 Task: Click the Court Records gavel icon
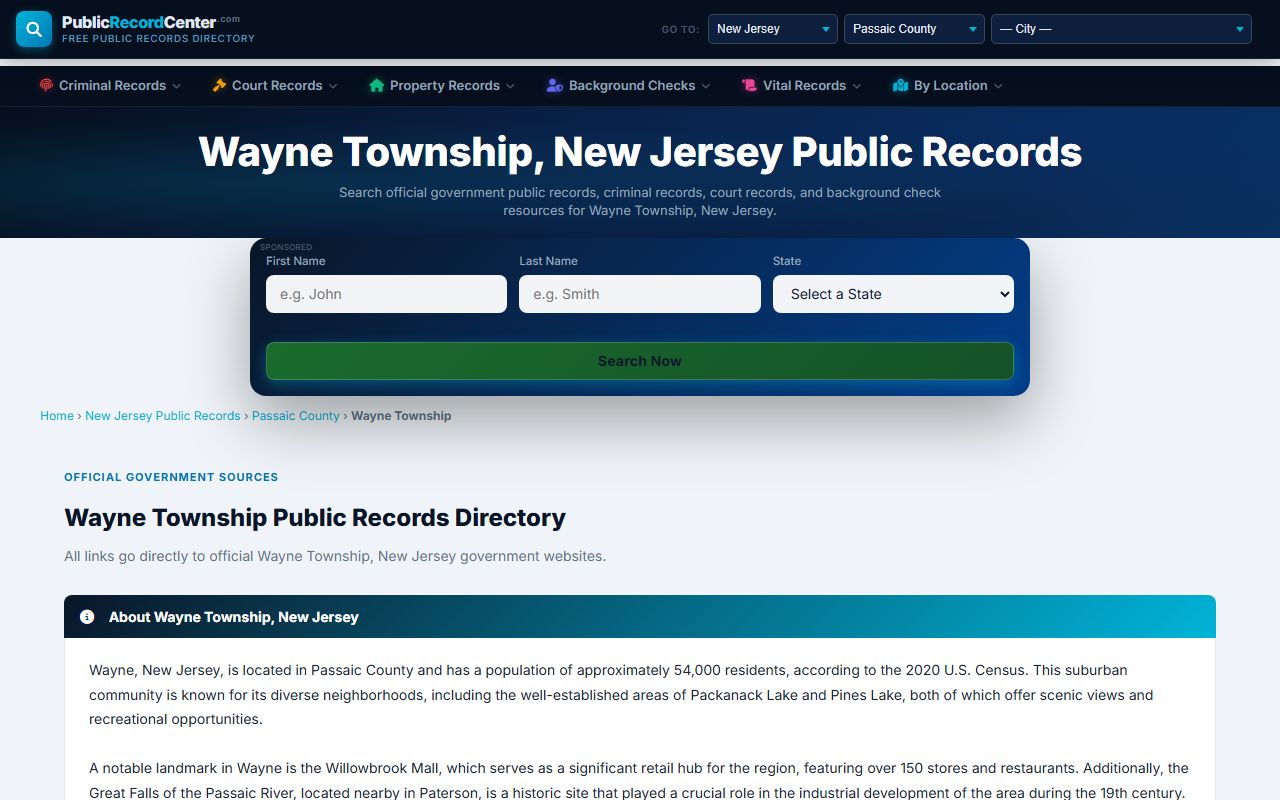pos(219,86)
